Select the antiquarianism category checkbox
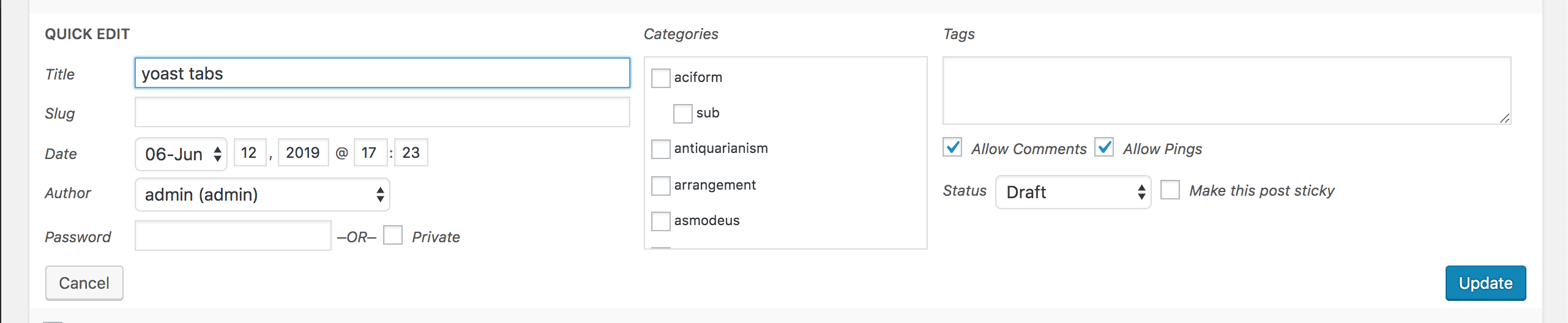The width and height of the screenshot is (1568, 323). tap(661, 149)
